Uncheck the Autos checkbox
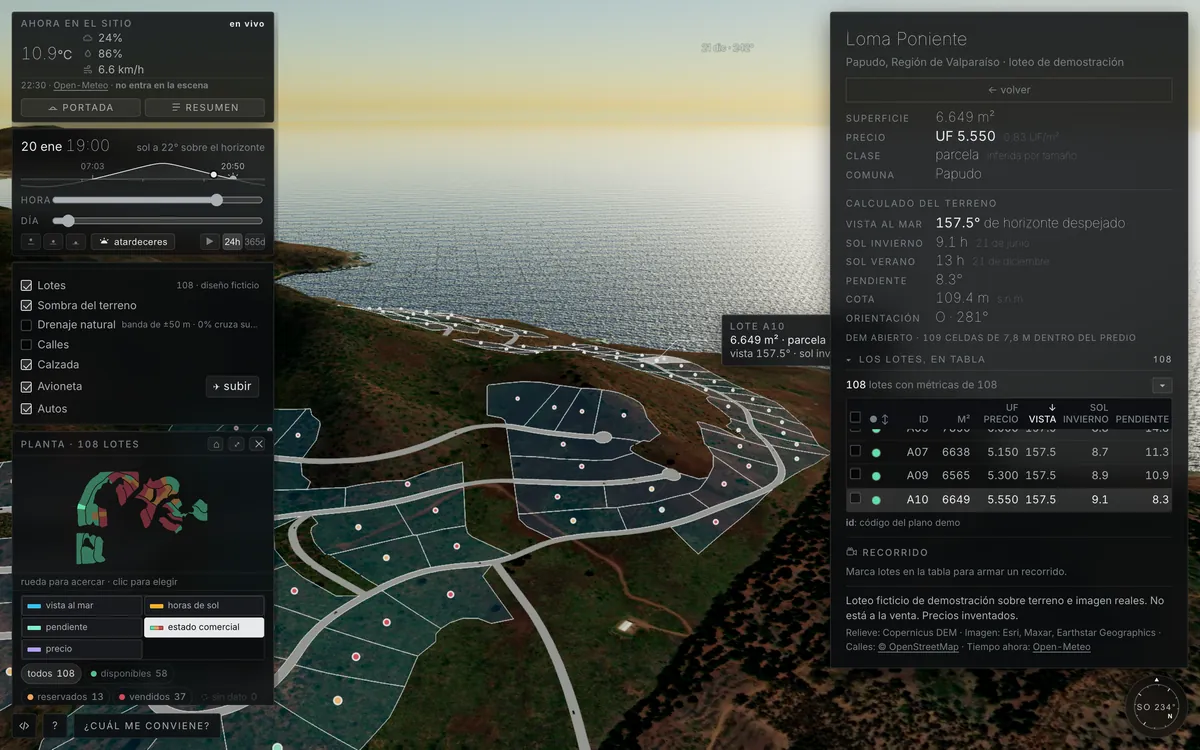This screenshot has width=1200, height=750. point(27,408)
